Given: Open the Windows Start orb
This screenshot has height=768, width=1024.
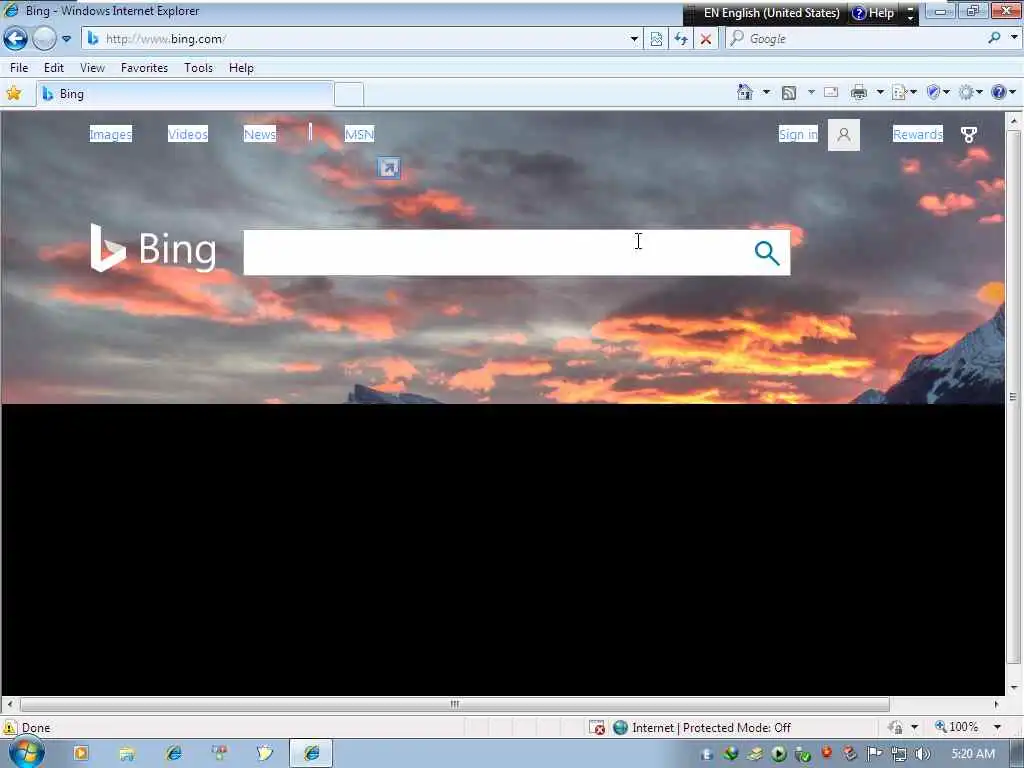Looking at the screenshot, I should point(26,752).
